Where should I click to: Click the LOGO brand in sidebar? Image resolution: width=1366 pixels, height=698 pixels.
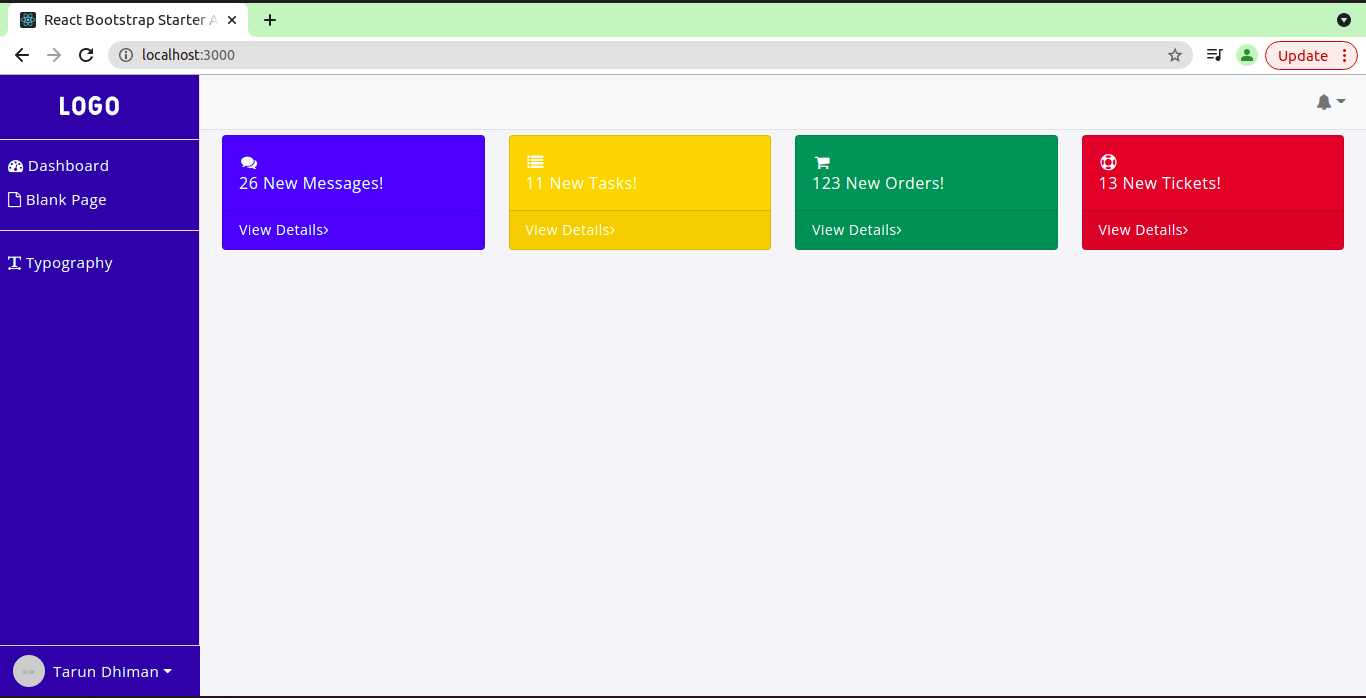tap(90, 107)
